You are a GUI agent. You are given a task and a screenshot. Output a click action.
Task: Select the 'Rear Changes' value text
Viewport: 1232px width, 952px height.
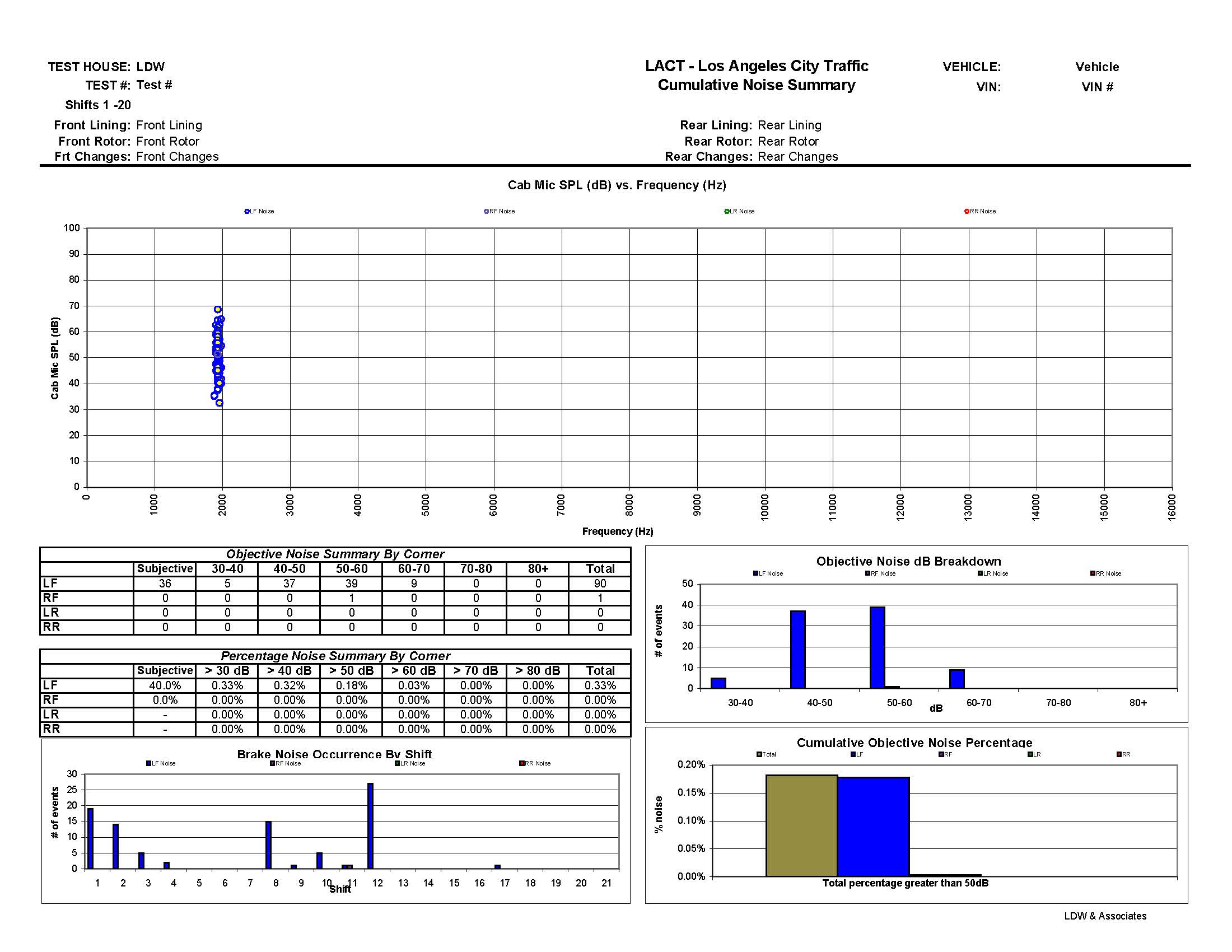click(797, 157)
